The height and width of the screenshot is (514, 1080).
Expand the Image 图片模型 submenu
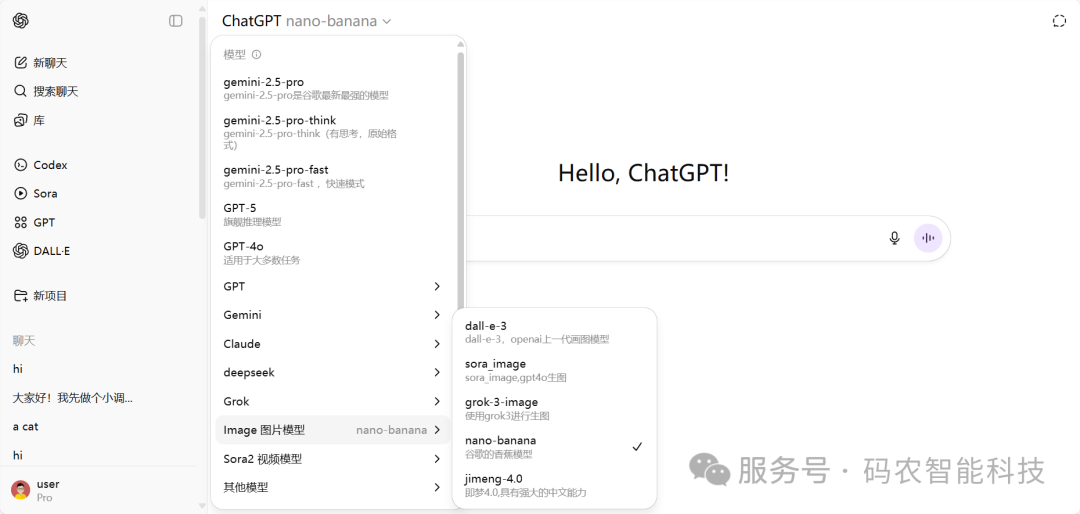pyautogui.click(x=333, y=430)
